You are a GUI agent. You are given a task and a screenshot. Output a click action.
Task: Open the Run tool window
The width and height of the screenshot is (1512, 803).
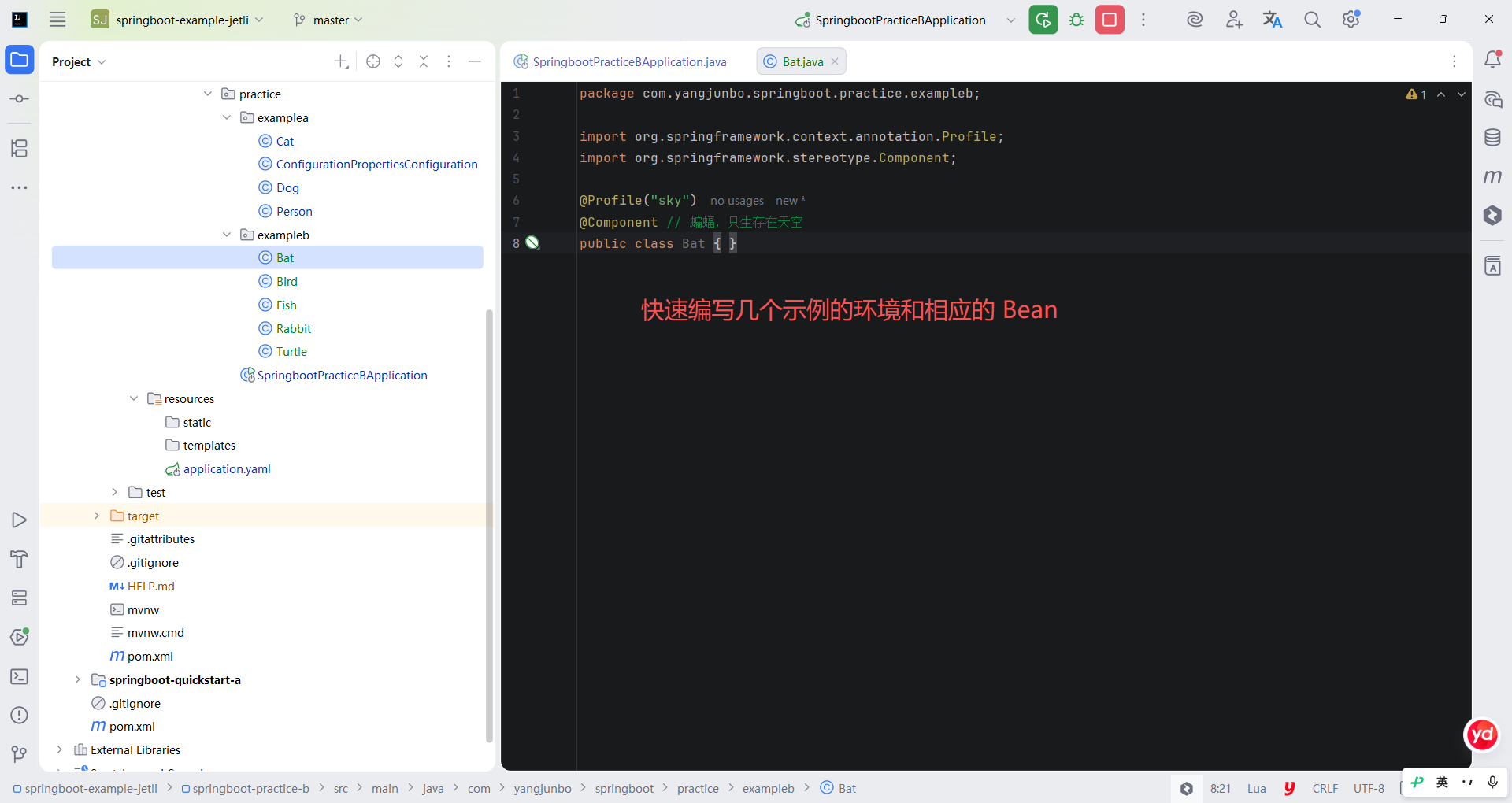[x=19, y=520]
